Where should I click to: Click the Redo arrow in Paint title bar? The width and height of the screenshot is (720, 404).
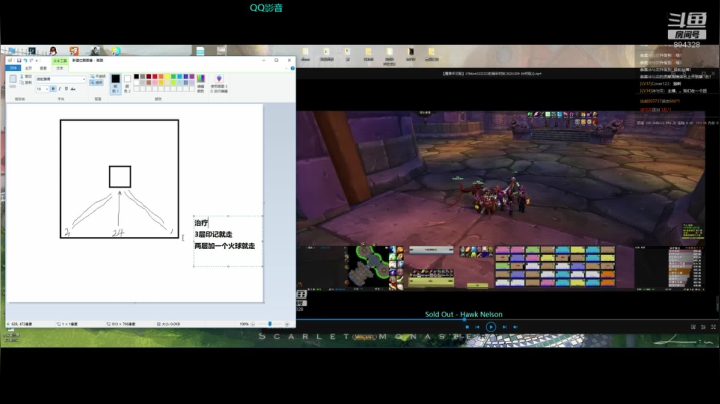coord(31,60)
